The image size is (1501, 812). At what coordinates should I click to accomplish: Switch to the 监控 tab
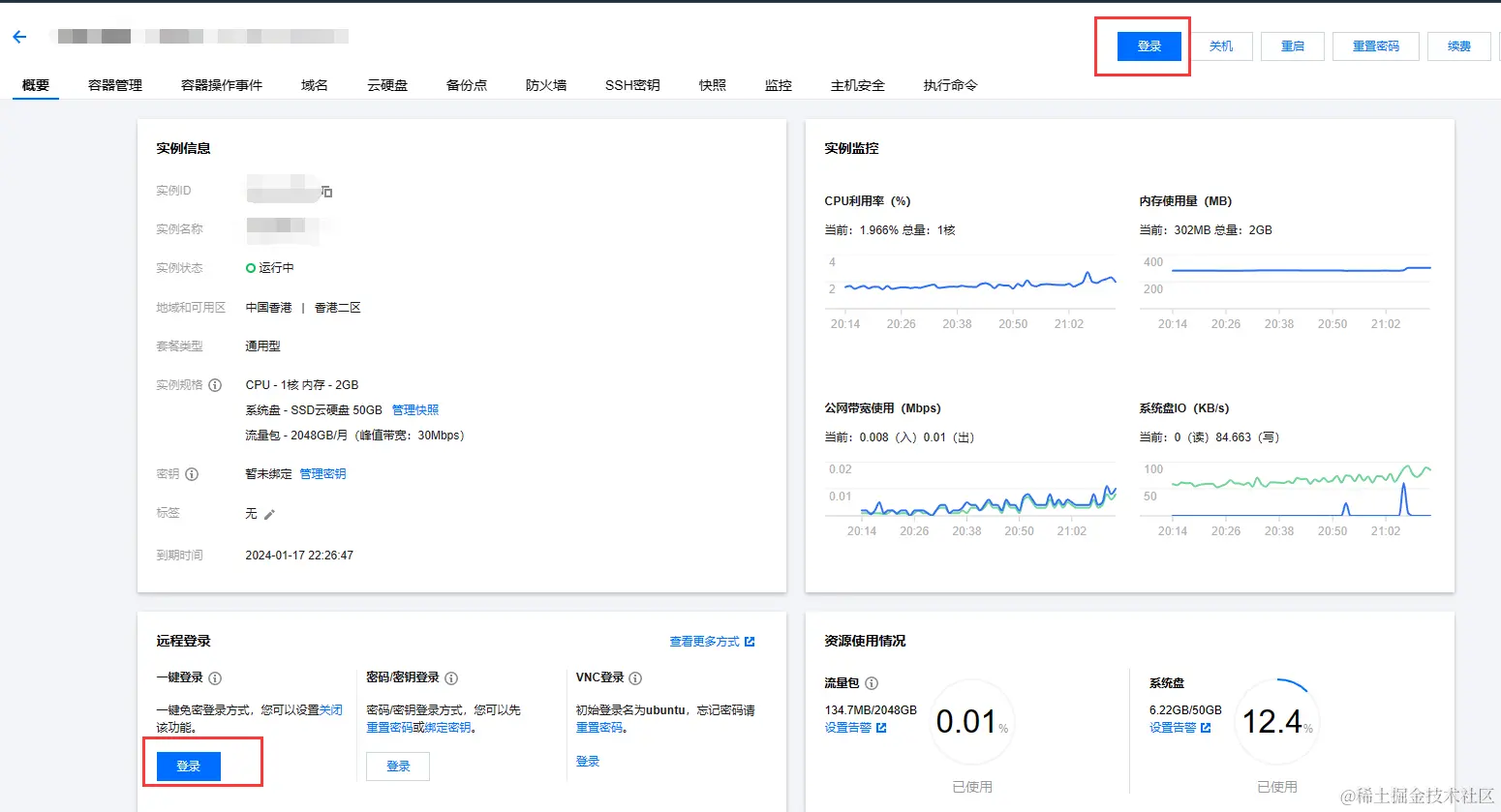click(x=778, y=84)
